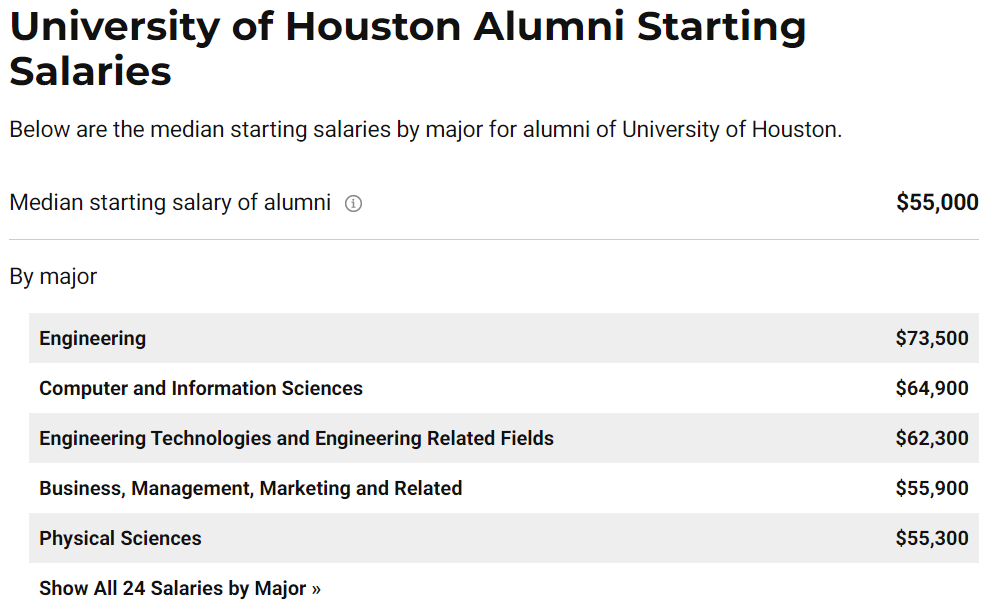Viewport: 982px width, 605px height.
Task: Click the word Salaries in the page title
Action: (x=90, y=71)
